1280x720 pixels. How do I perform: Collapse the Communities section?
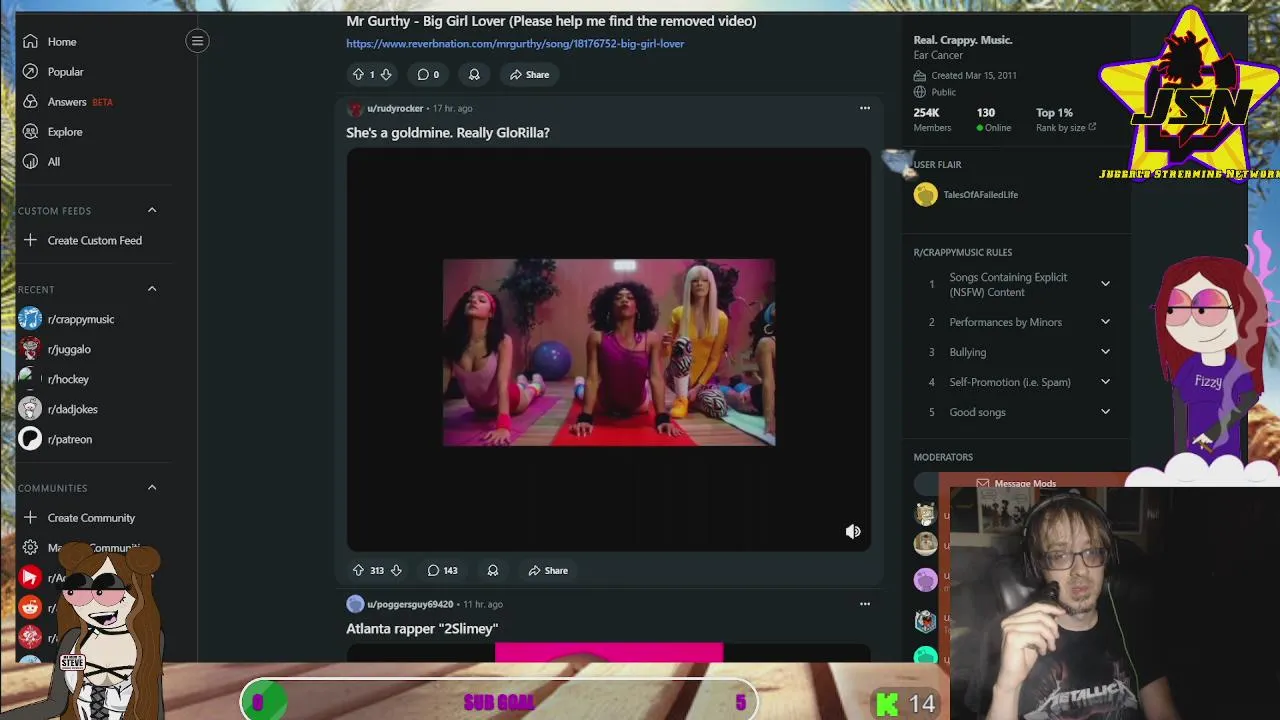(x=152, y=488)
